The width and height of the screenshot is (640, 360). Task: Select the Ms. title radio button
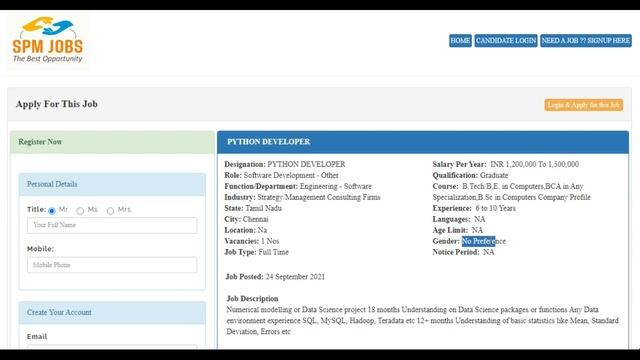click(x=80, y=211)
